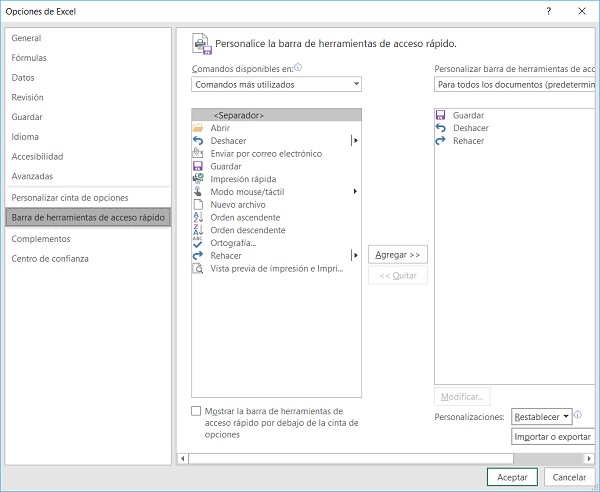This screenshot has width=600, height=492.
Task: Click Guardar disk icon in right toolbar list
Action: 441,115
